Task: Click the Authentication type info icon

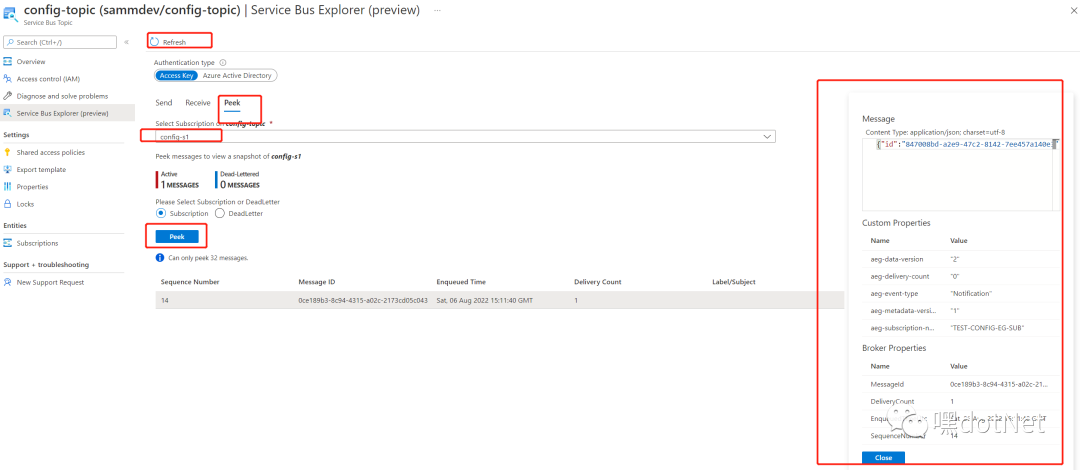Action: 222,63
